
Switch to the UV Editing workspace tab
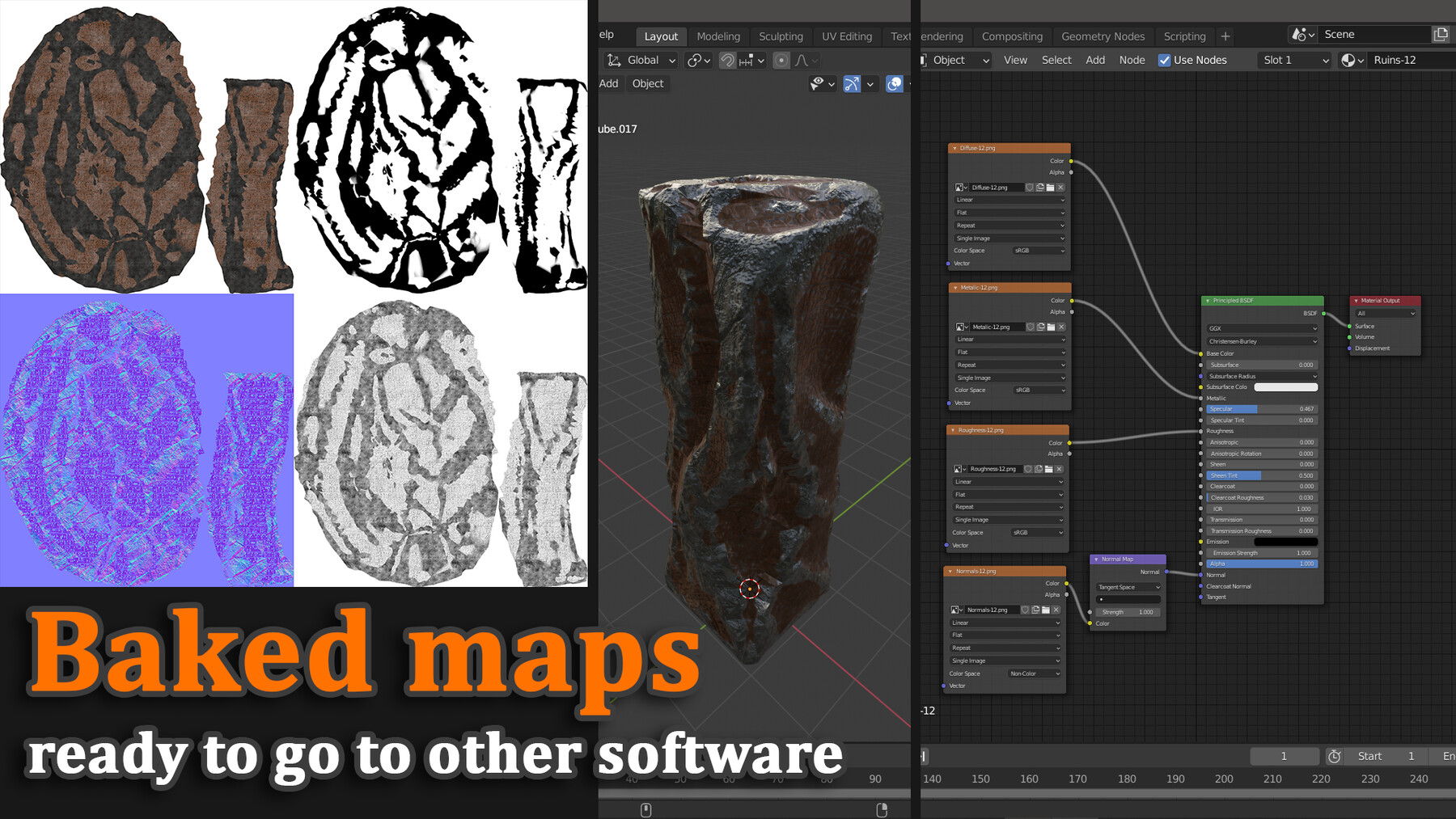847,36
